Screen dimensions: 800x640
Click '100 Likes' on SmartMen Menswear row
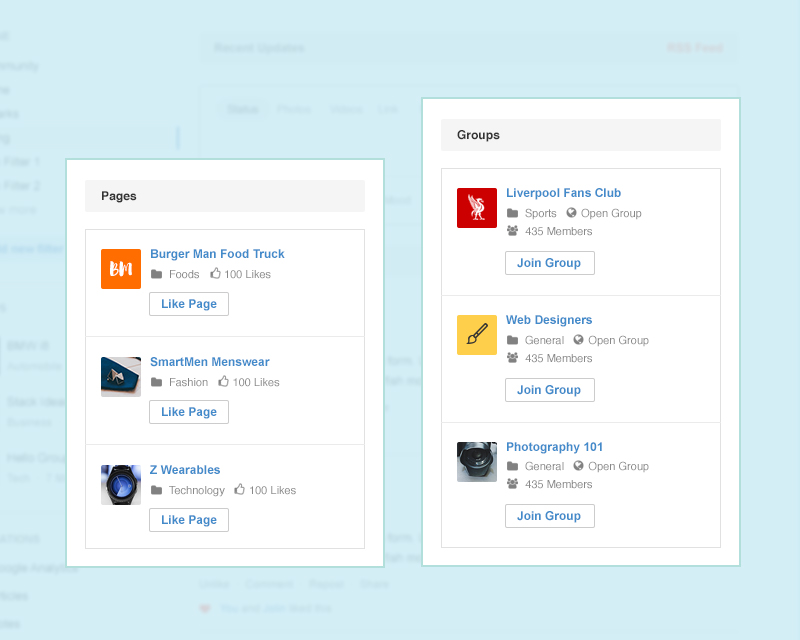tap(256, 382)
